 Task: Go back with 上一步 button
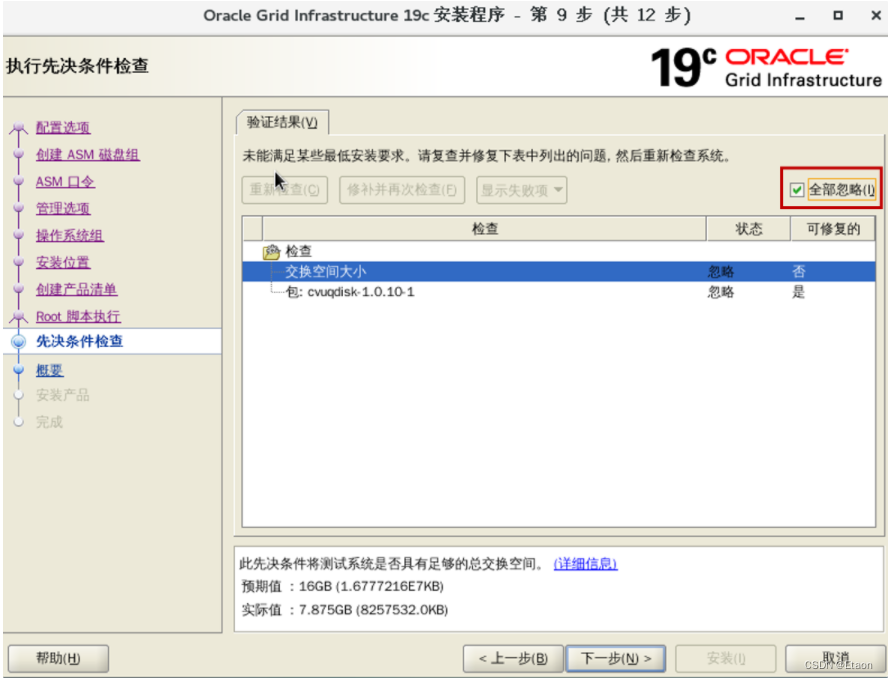pyautogui.click(x=513, y=659)
